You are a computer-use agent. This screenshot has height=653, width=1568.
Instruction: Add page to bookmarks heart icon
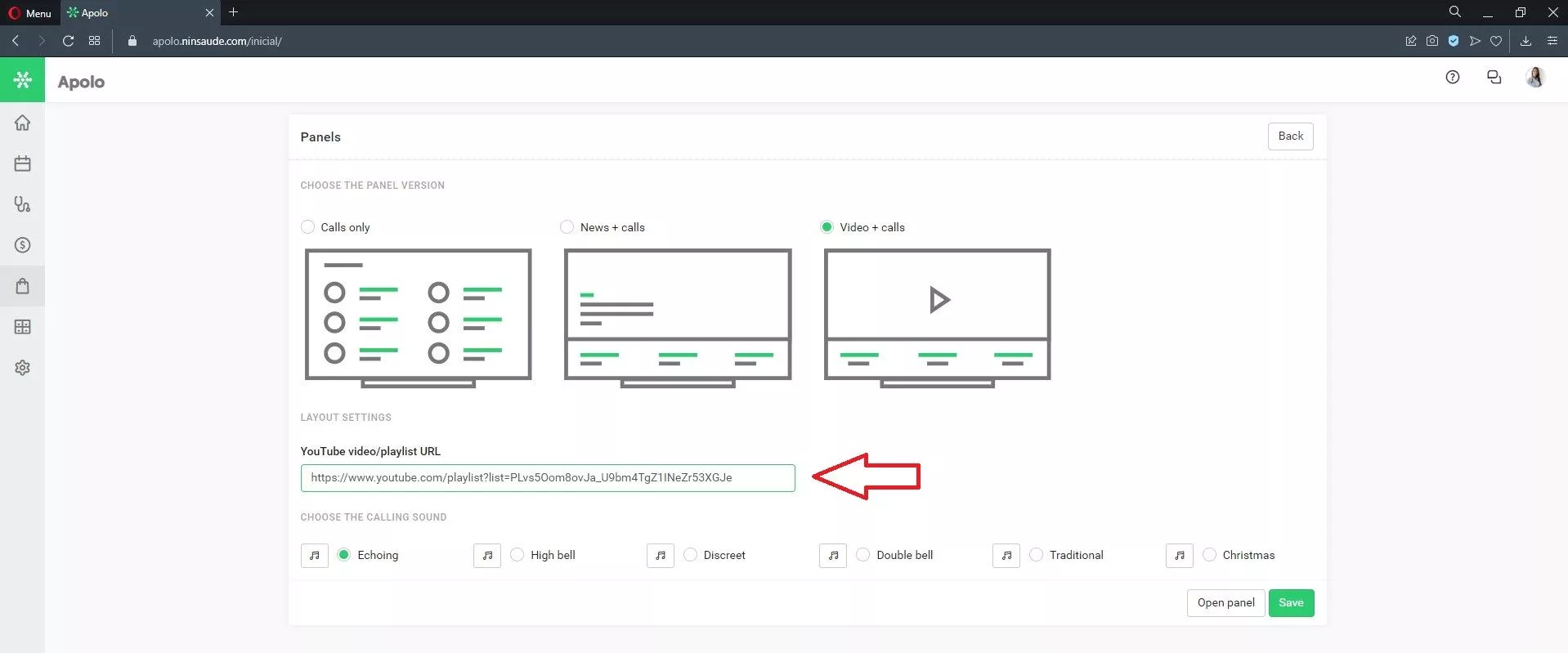click(x=1496, y=41)
